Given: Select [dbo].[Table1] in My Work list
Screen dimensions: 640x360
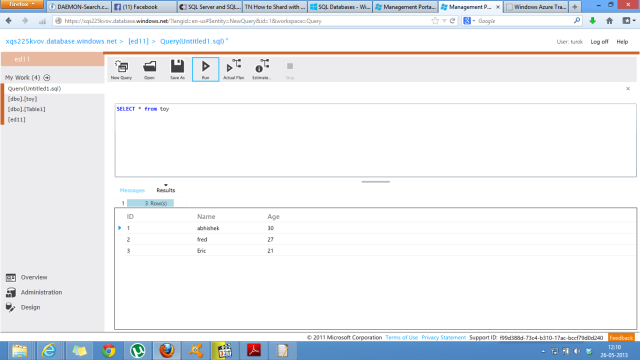Looking at the screenshot, I should click(x=27, y=109).
